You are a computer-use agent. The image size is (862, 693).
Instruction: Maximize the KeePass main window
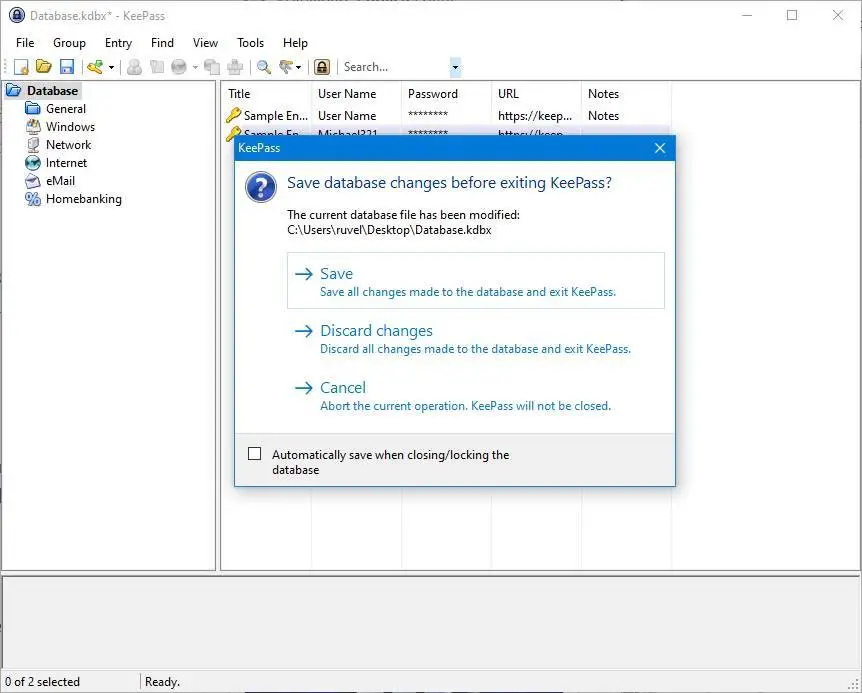pyautogui.click(x=792, y=15)
